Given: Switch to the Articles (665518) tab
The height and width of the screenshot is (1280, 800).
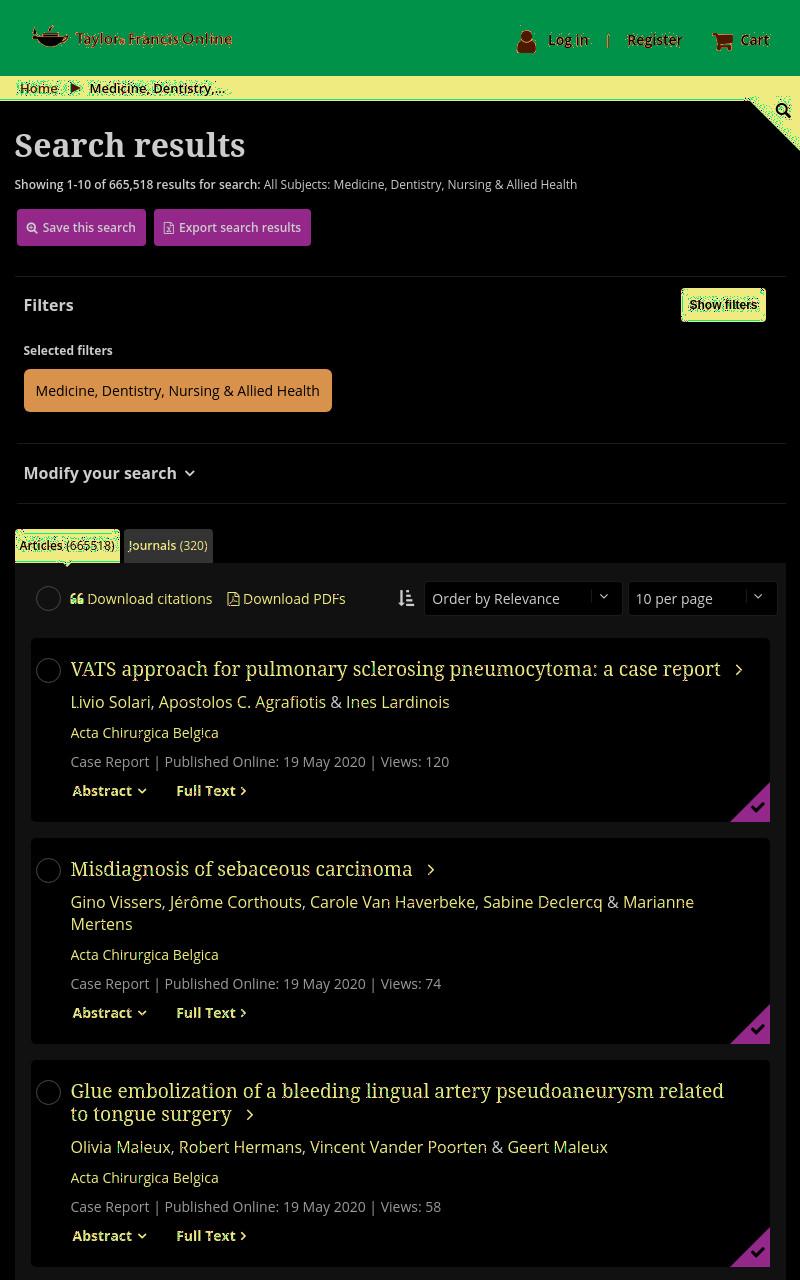Looking at the screenshot, I should (x=67, y=546).
